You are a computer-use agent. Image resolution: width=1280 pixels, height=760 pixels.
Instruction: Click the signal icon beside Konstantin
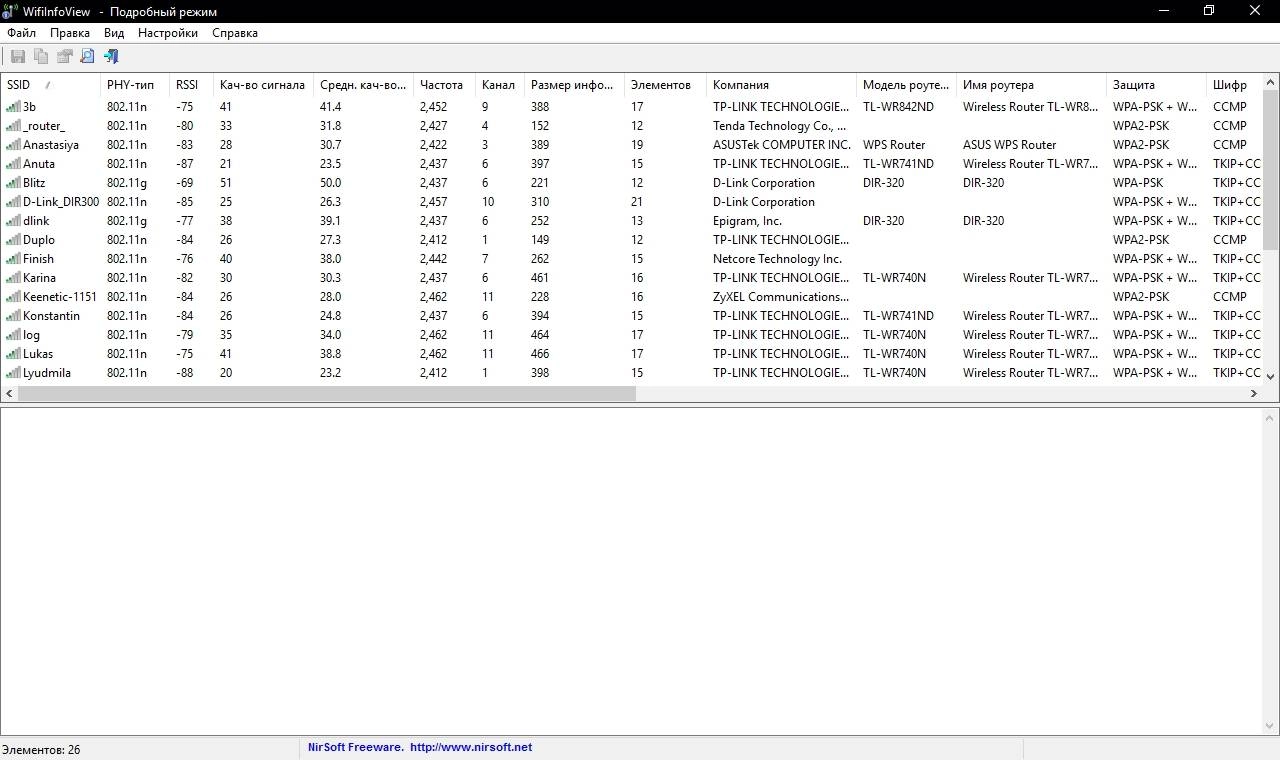(13, 316)
